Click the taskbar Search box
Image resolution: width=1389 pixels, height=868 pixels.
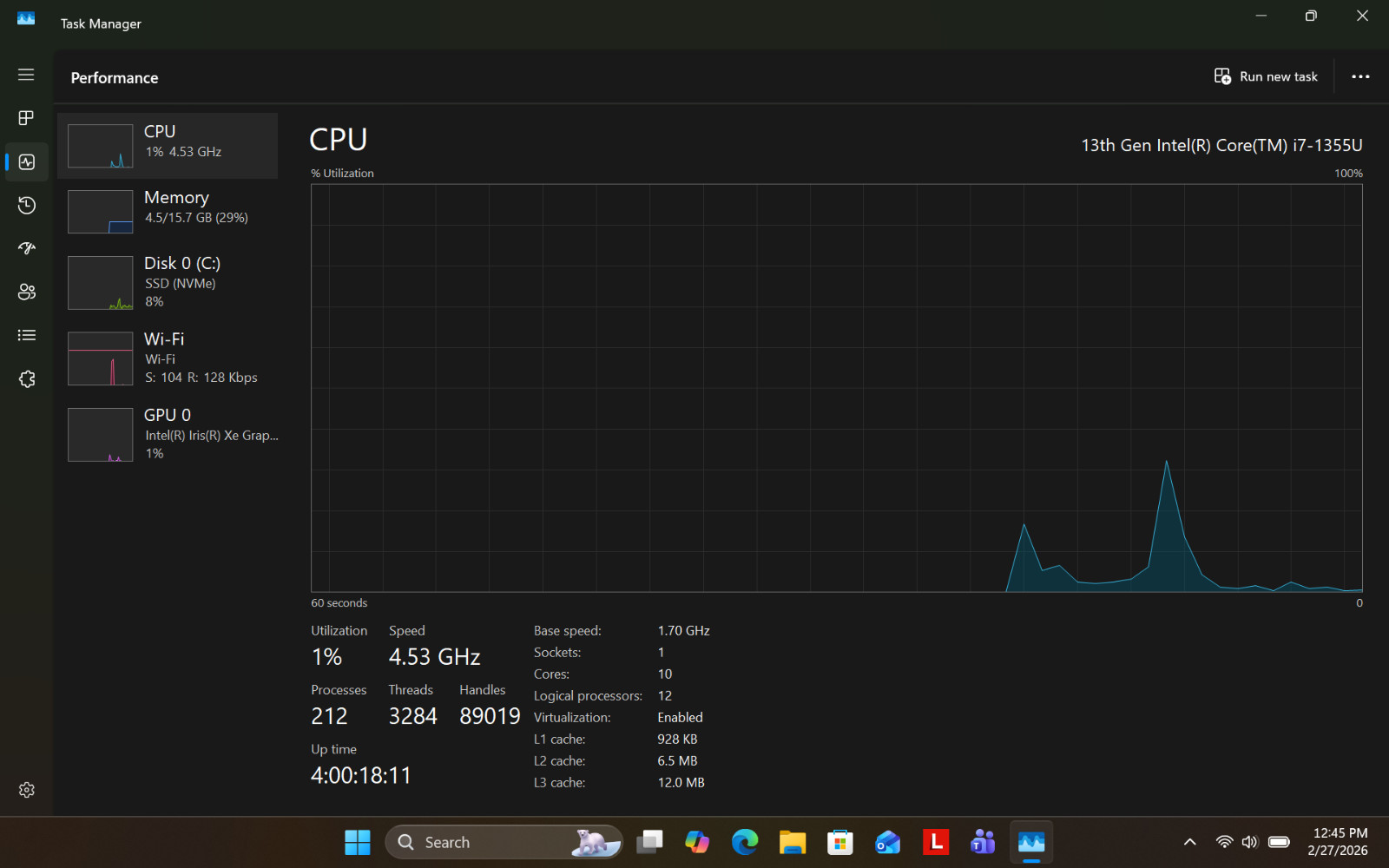point(504,842)
